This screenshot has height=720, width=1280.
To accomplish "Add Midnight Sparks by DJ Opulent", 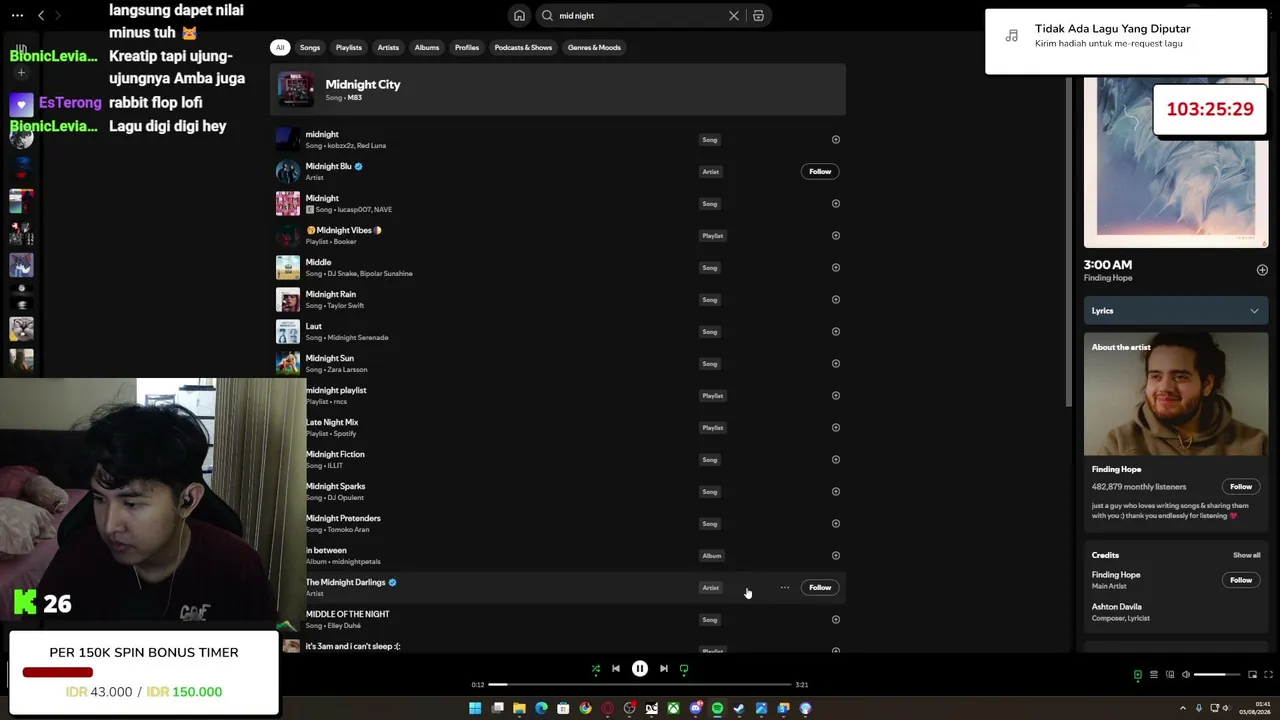I will click(836, 492).
